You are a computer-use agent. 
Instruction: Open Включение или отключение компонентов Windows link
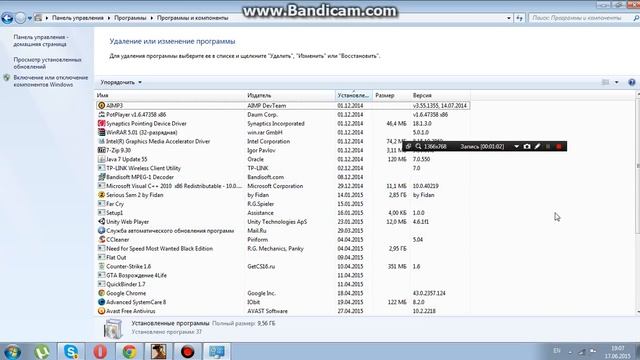51,81
